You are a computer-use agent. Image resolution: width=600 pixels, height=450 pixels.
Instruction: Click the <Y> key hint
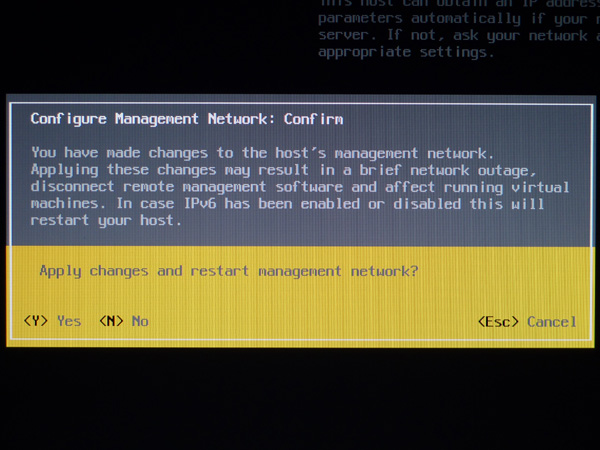[36, 321]
